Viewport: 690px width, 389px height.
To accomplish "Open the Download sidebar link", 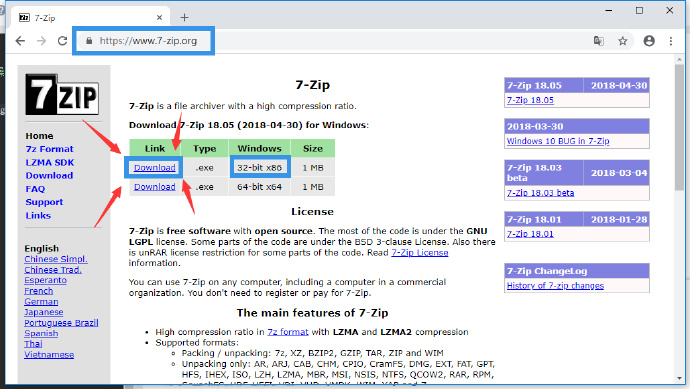I will (x=49, y=176).
